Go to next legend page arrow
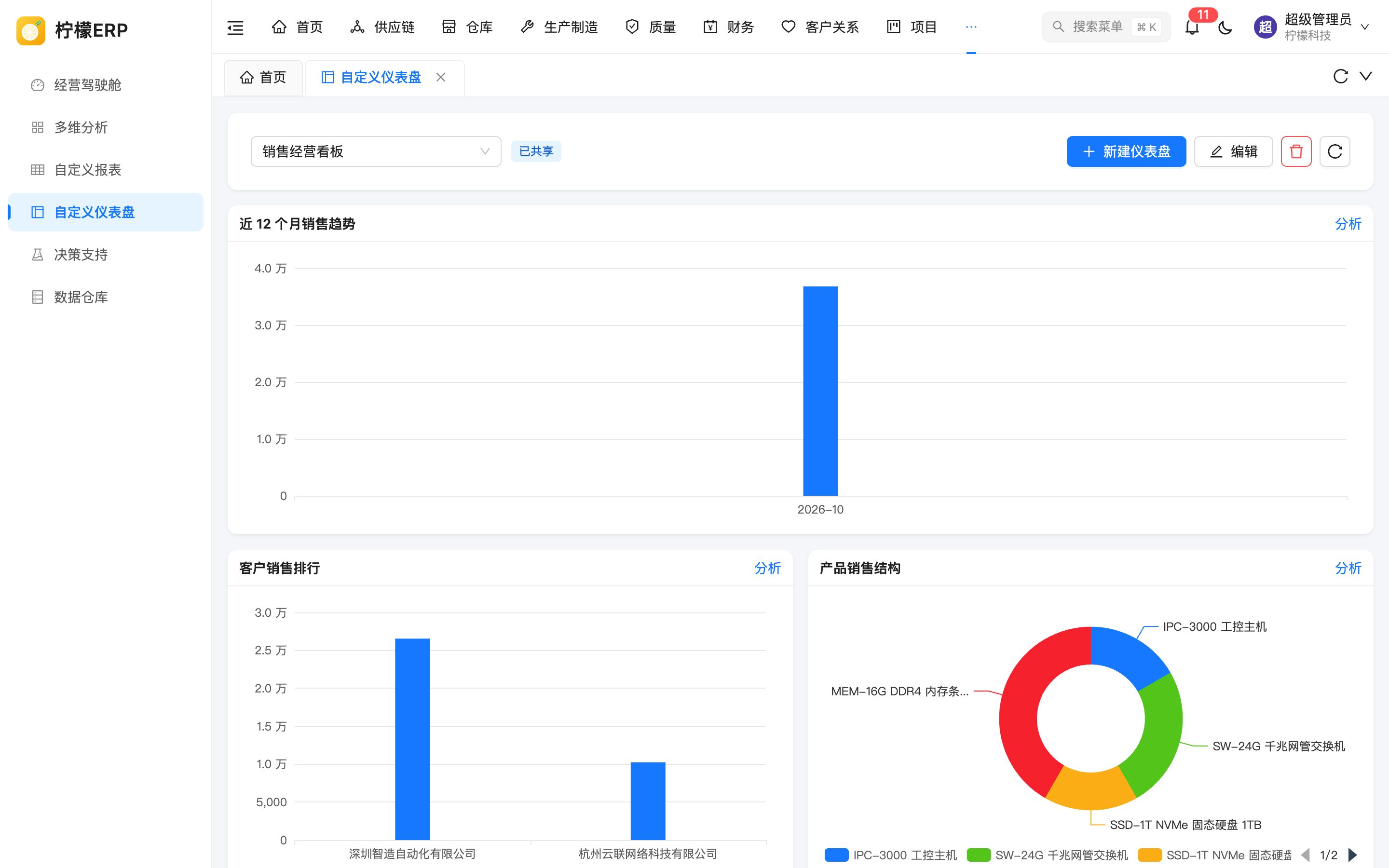The width and height of the screenshot is (1389, 868). [x=1353, y=855]
